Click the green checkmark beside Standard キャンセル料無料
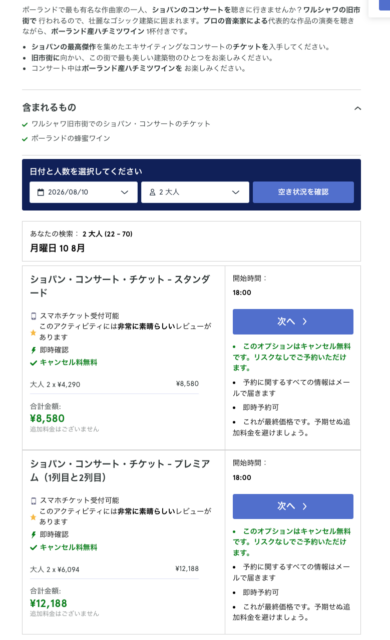Screen dimensions: 390x640 click(x=33, y=362)
